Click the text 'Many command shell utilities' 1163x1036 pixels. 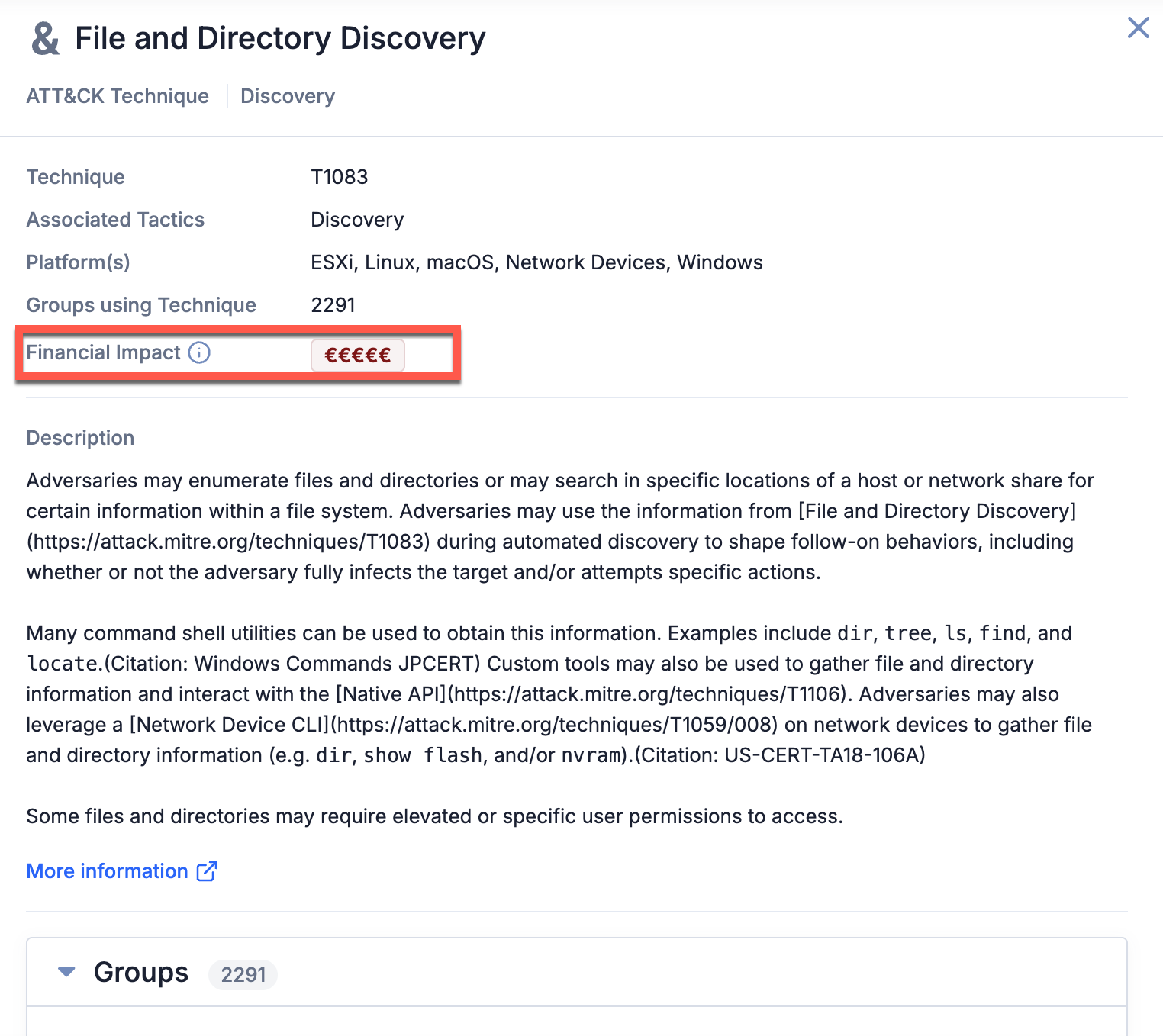(x=161, y=633)
